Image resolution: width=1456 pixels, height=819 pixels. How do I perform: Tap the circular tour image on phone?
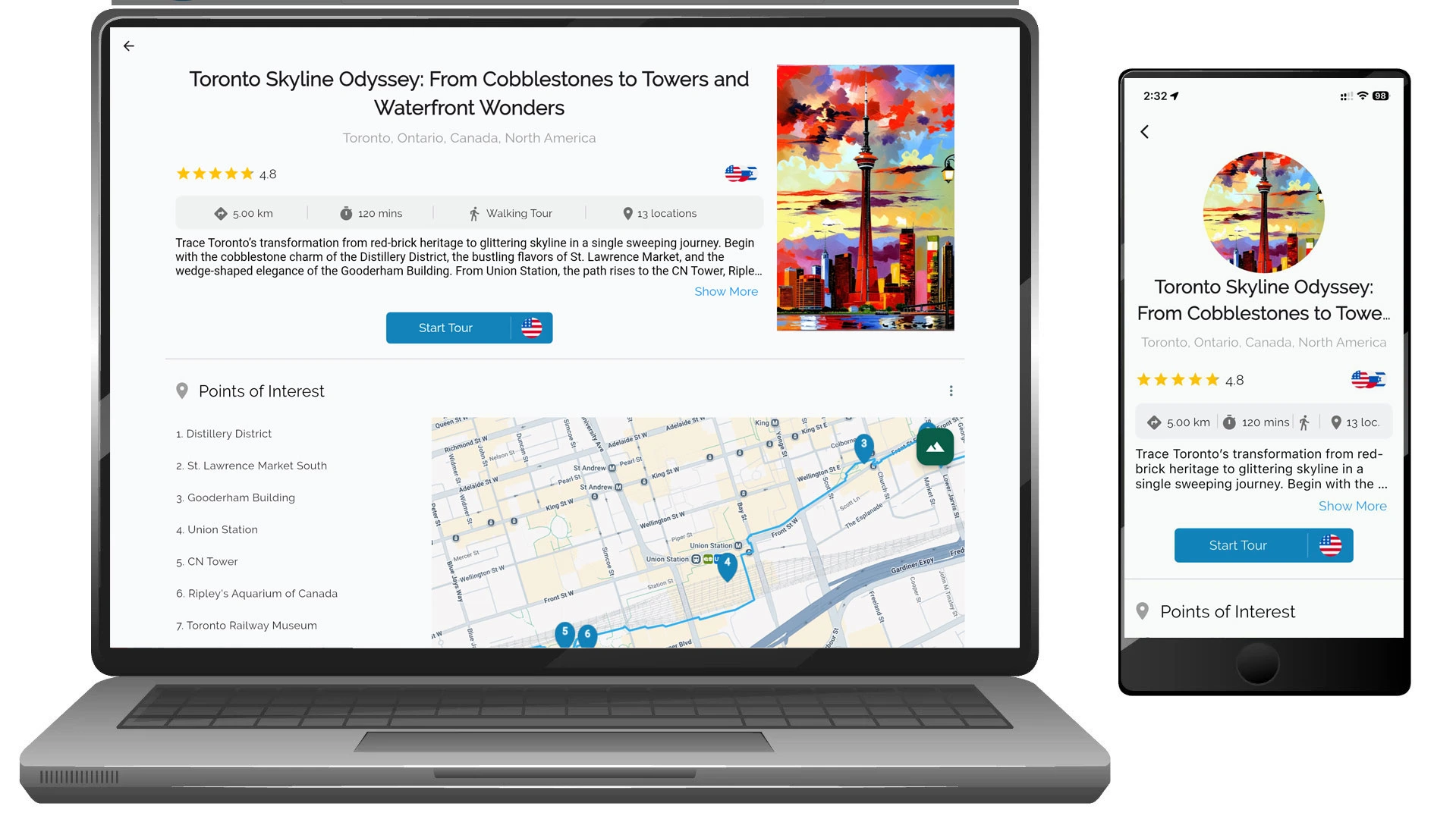coord(1263,212)
